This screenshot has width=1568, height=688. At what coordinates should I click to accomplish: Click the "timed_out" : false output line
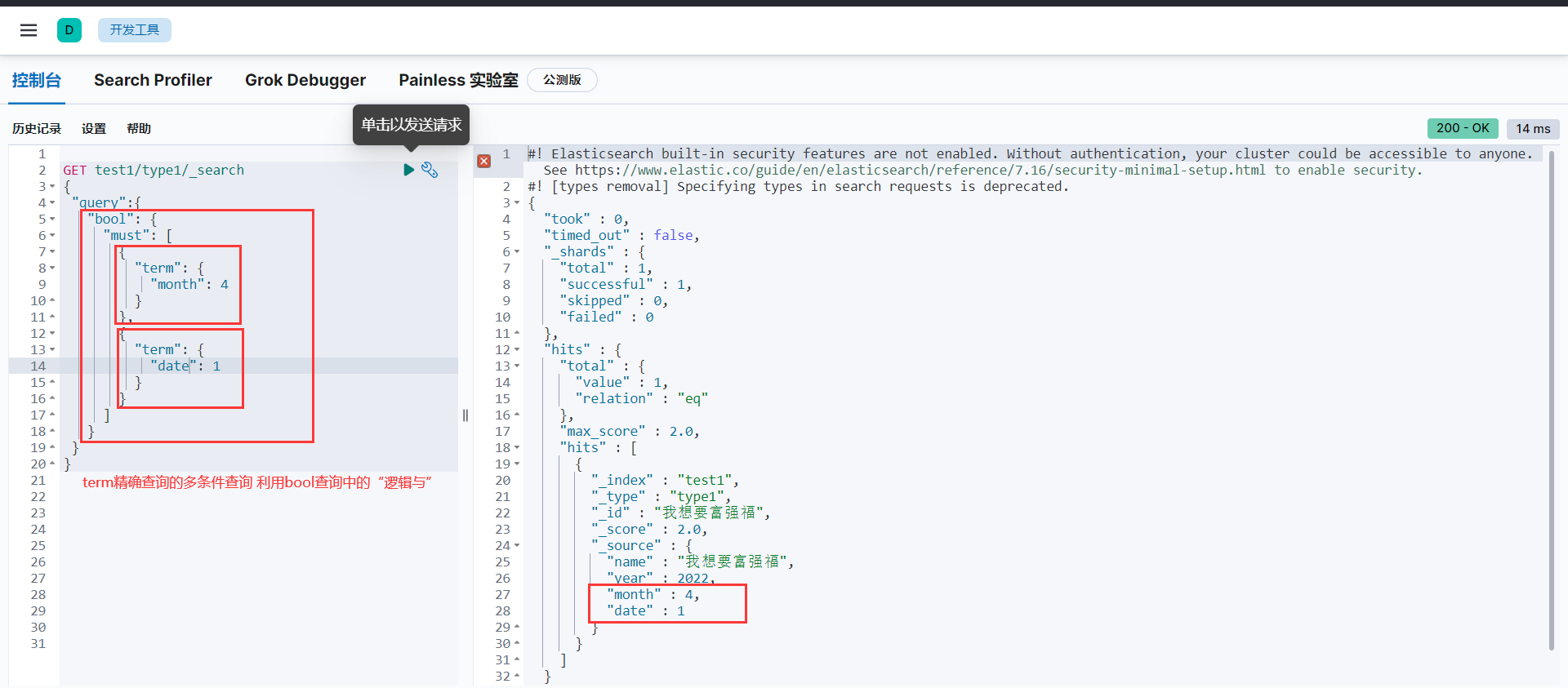pos(622,235)
